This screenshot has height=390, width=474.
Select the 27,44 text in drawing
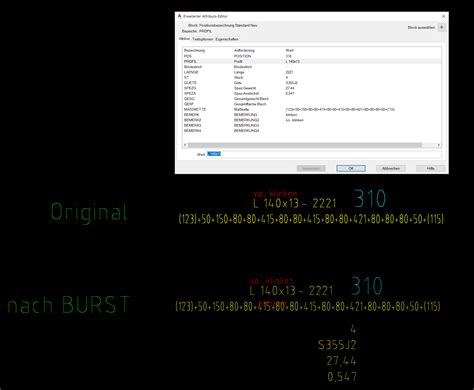point(341,361)
